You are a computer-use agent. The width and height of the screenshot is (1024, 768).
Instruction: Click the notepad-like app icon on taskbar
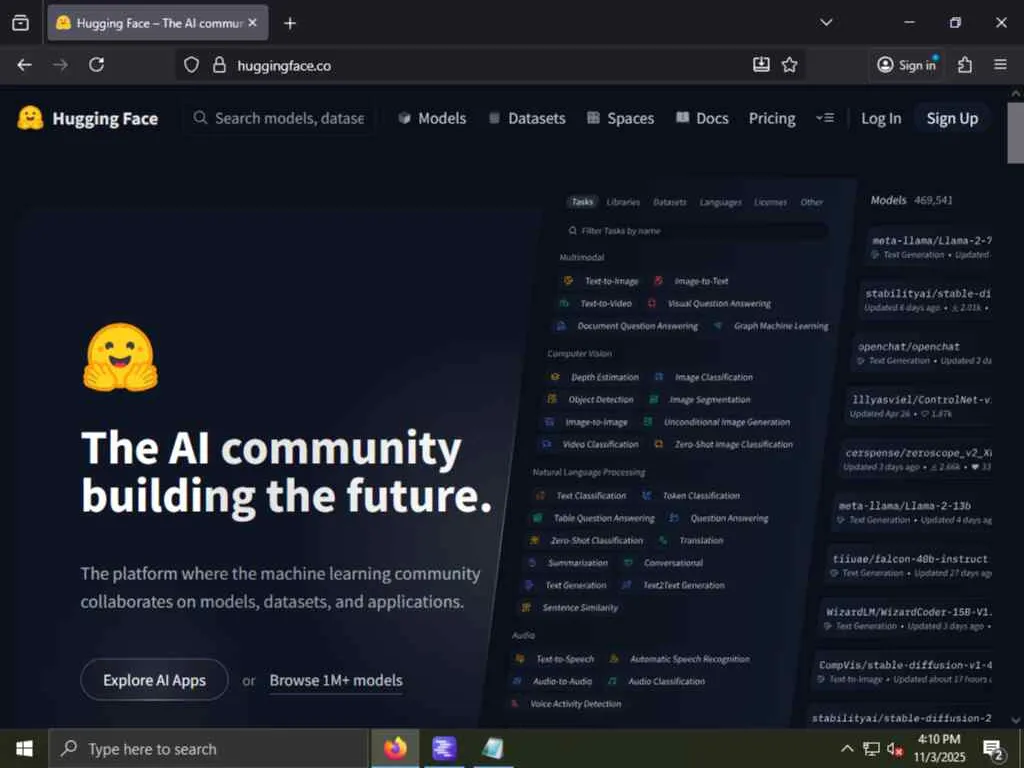tap(492, 748)
